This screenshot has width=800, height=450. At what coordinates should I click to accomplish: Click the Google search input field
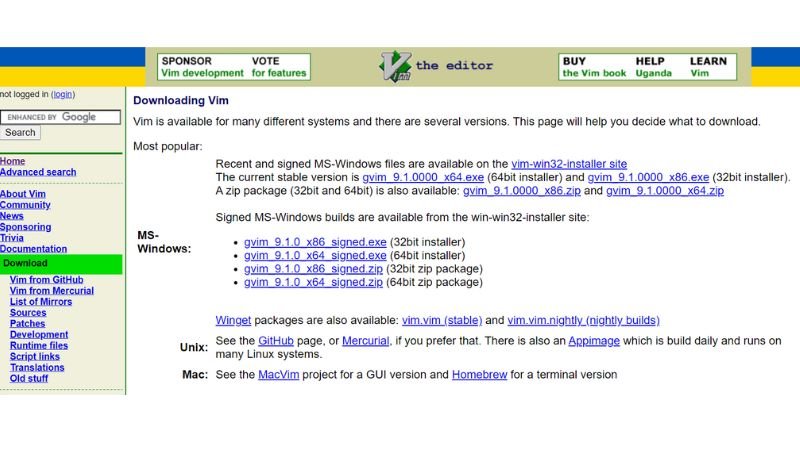pyautogui.click(x=49, y=117)
